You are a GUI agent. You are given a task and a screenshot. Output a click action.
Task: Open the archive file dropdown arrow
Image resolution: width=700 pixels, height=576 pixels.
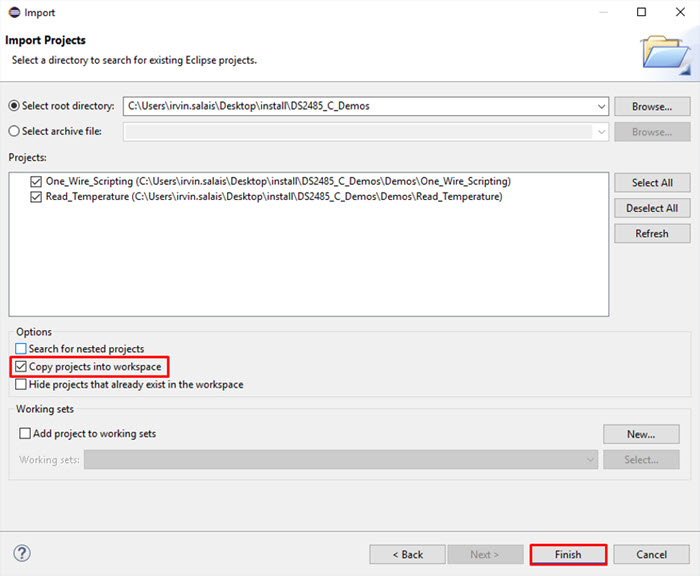pos(601,132)
